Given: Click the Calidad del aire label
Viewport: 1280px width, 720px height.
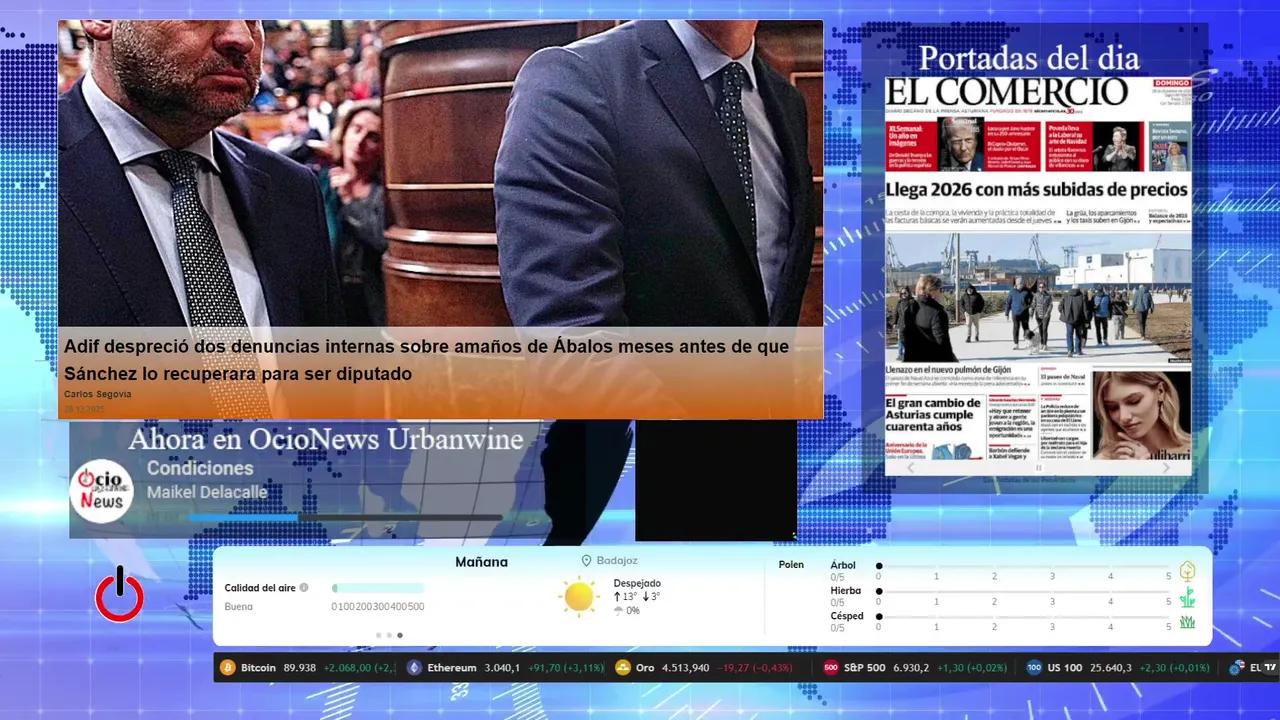Looking at the screenshot, I should (260, 588).
